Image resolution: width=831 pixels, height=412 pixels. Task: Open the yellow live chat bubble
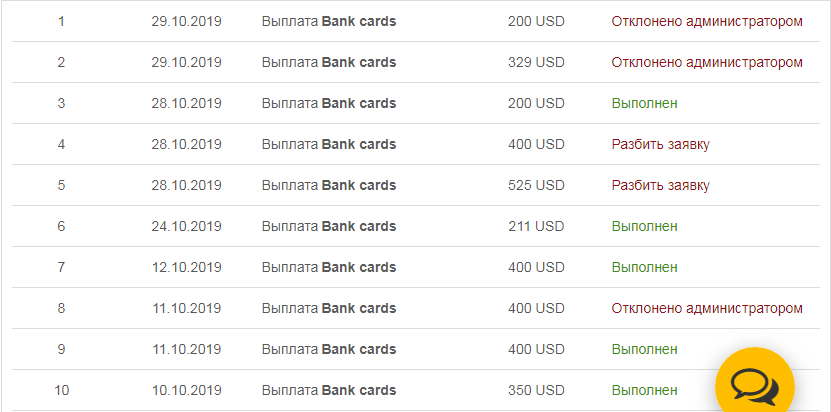[x=754, y=384]
